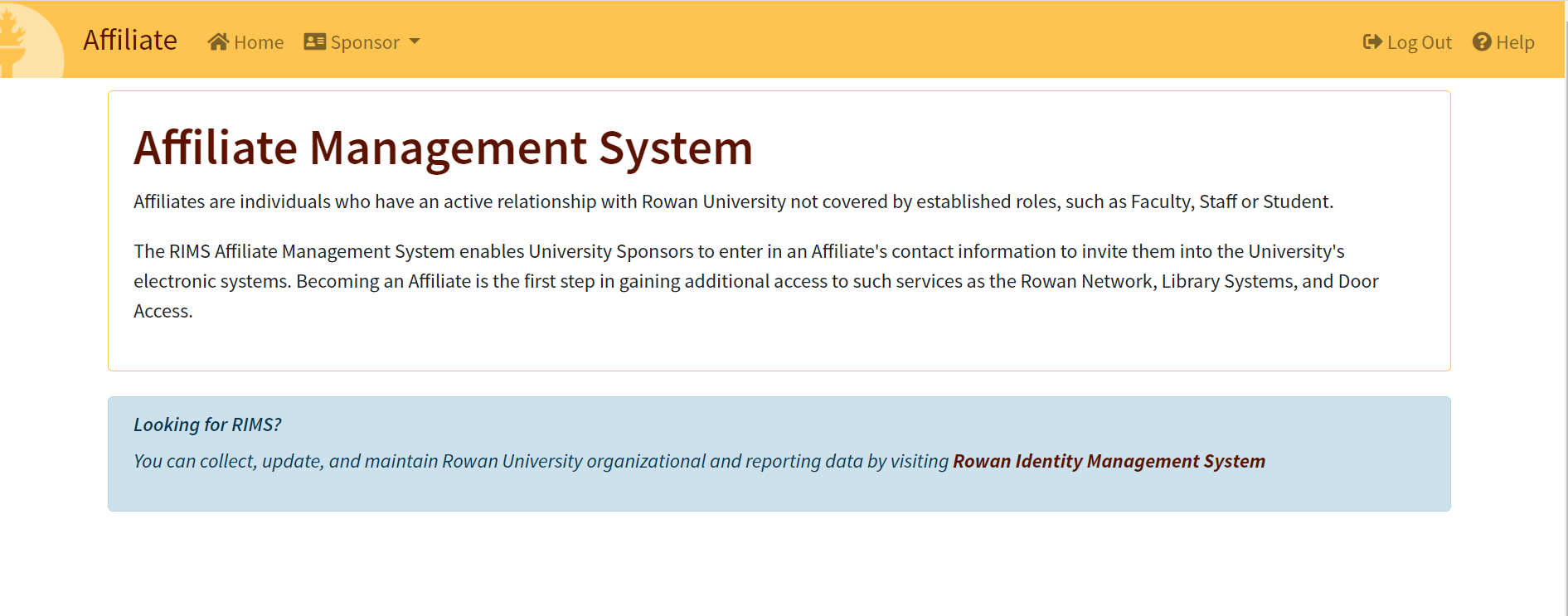Click the Help question mark icon
Image resolution: width=1568 pixels, height=616 pixels.
click(x=1482, y=42)
